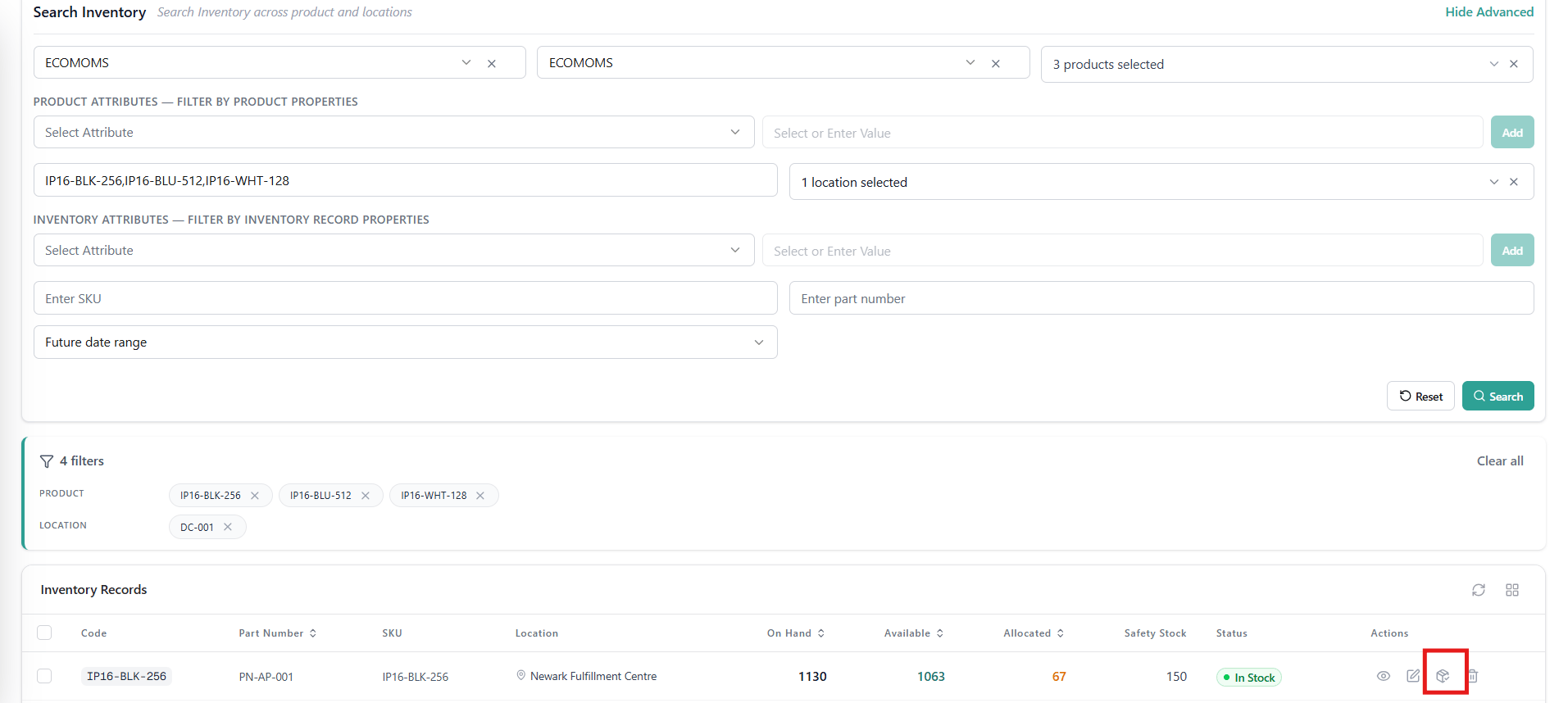Image resolution: width=1568 pixels, height=703 pixels.
Task: Add the inventory attribute filter
Action: [1512, 250]
